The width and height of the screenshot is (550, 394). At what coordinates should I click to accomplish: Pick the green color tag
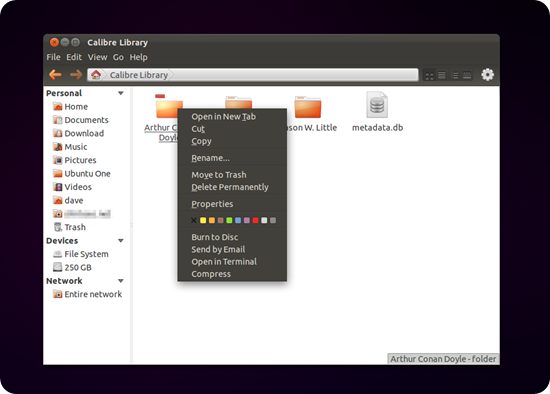229,220
